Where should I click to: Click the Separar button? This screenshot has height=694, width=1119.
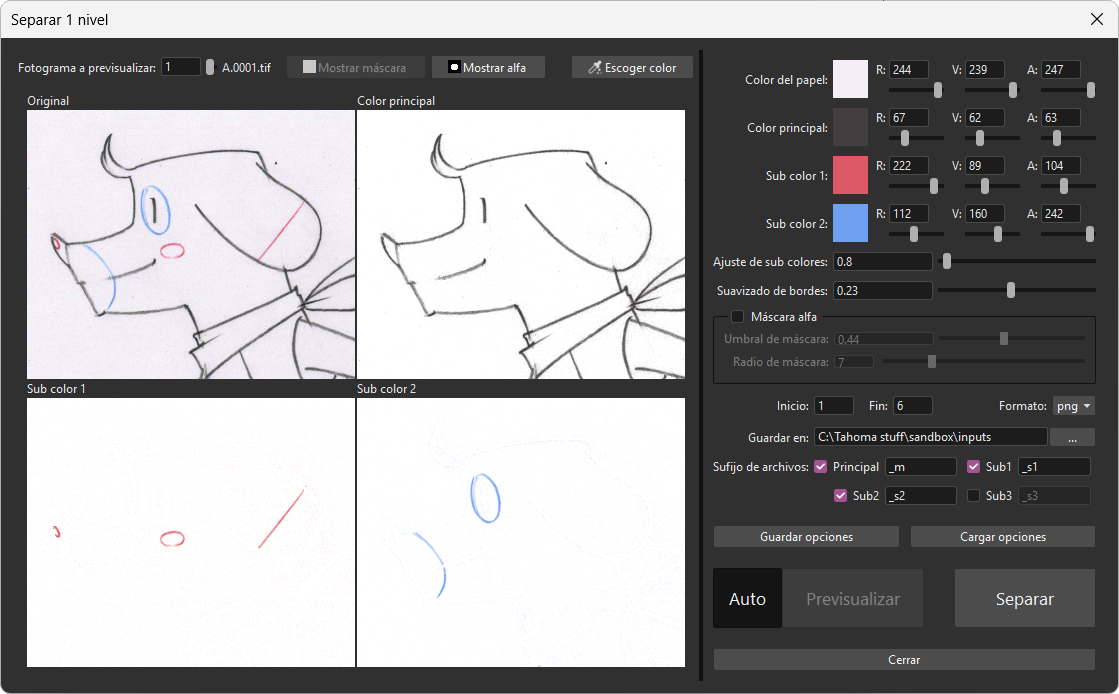[1025, 598]
